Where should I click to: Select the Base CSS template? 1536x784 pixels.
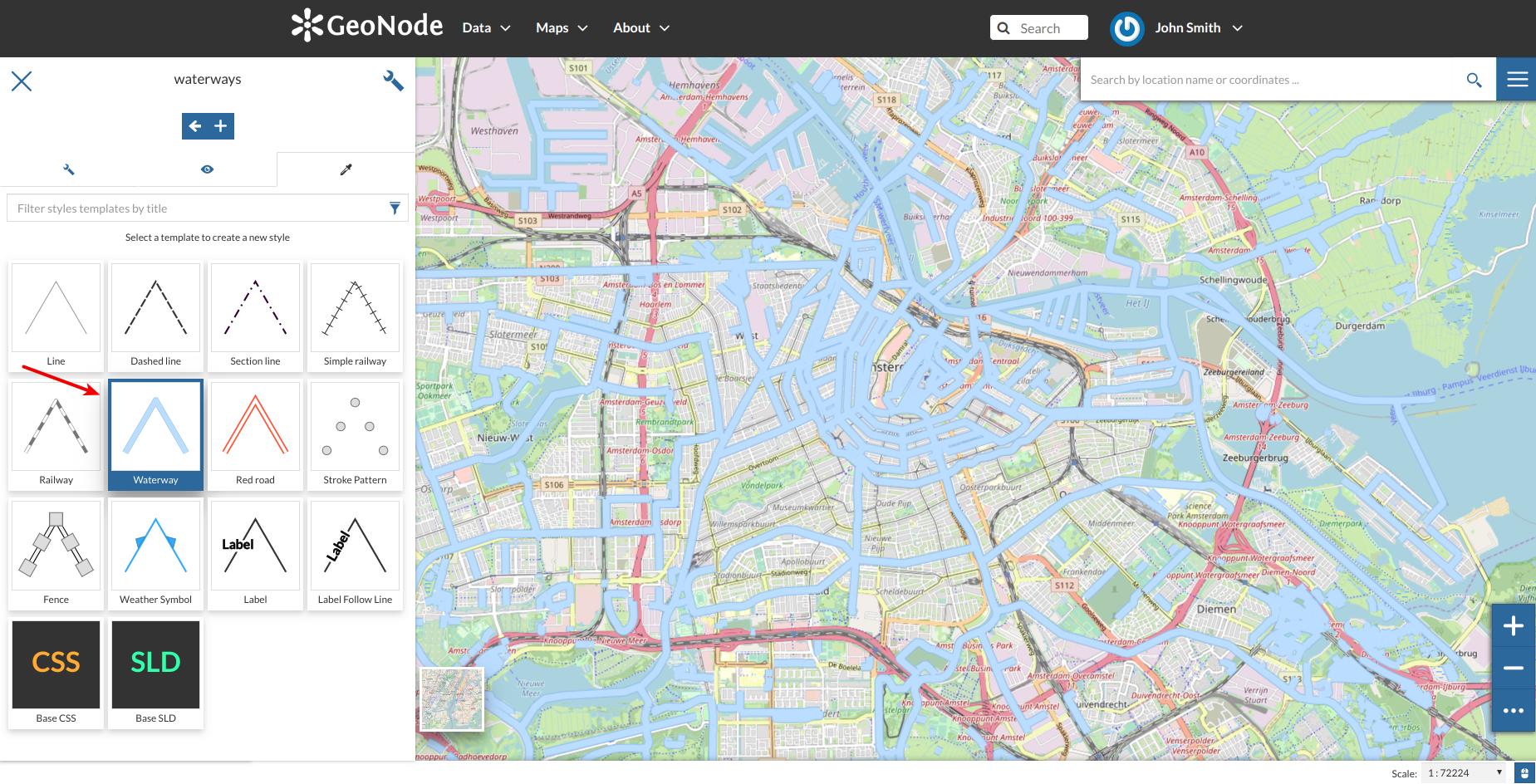[56, 673]
